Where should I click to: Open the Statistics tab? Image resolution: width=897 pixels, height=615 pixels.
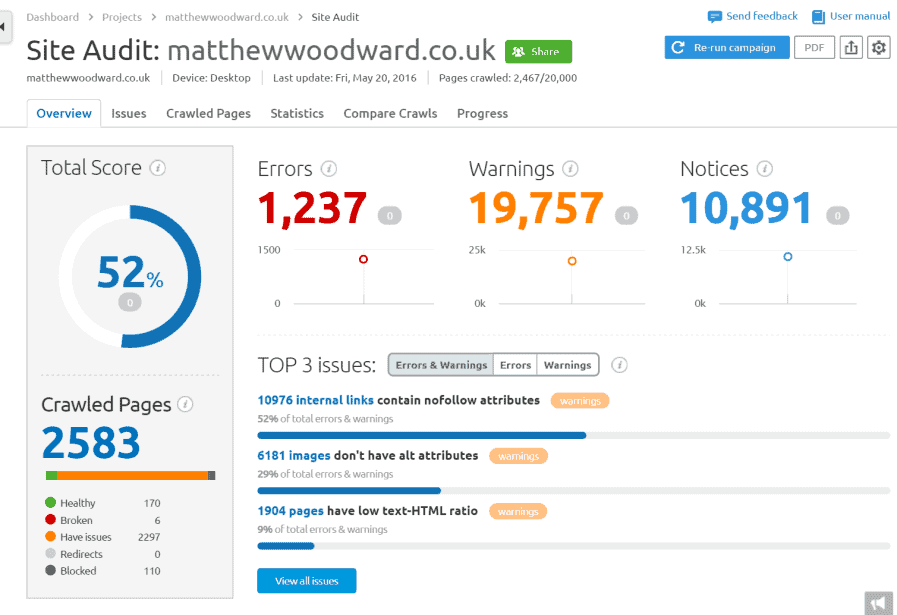coord(297,113)
